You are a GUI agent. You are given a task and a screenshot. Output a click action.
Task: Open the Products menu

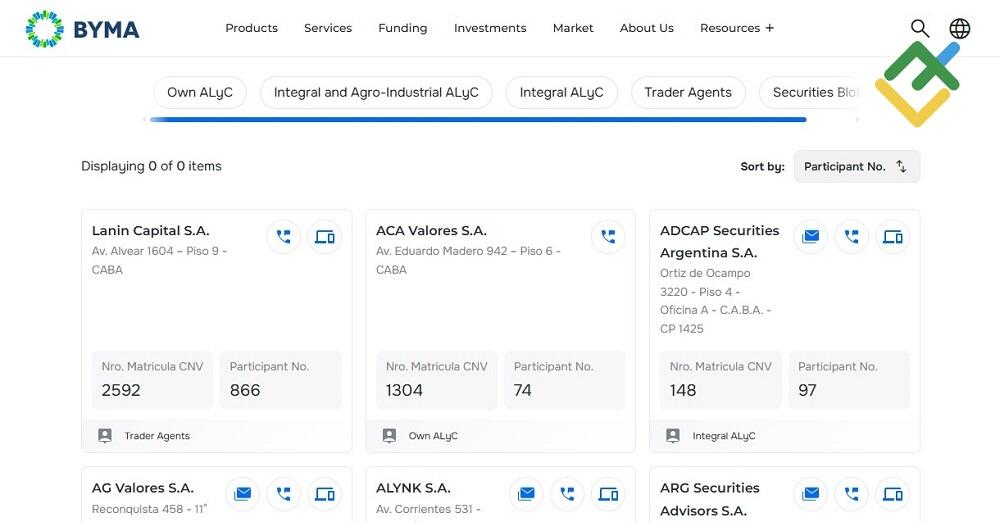pyautogui.click(x=251, y=28)
